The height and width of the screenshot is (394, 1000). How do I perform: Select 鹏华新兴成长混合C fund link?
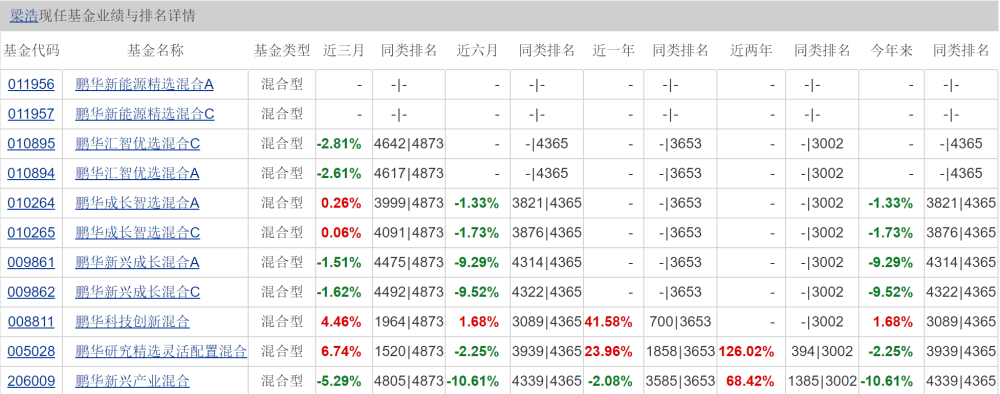coord(137,292)
